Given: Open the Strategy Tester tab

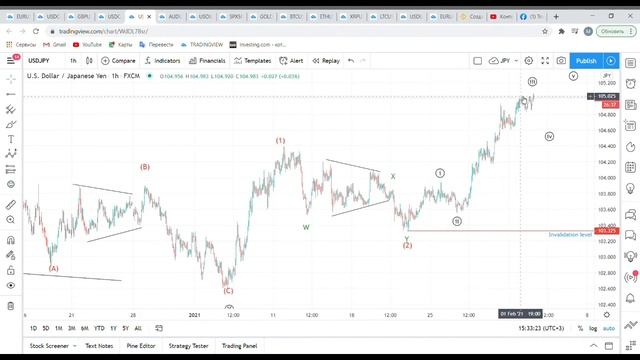Looking at the screenshot, I should pos(188,346).
